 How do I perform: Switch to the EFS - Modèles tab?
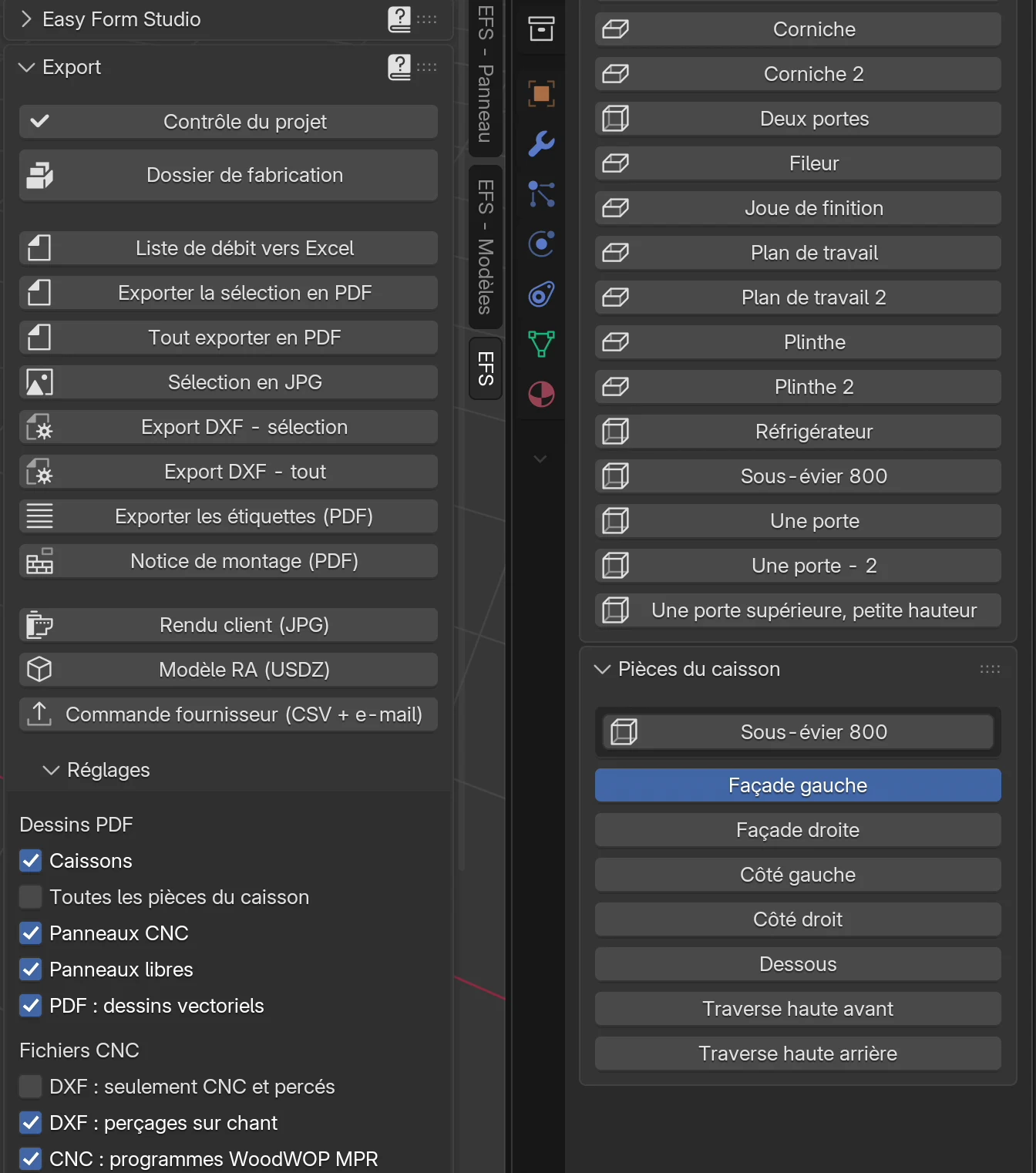pos(486,247)
